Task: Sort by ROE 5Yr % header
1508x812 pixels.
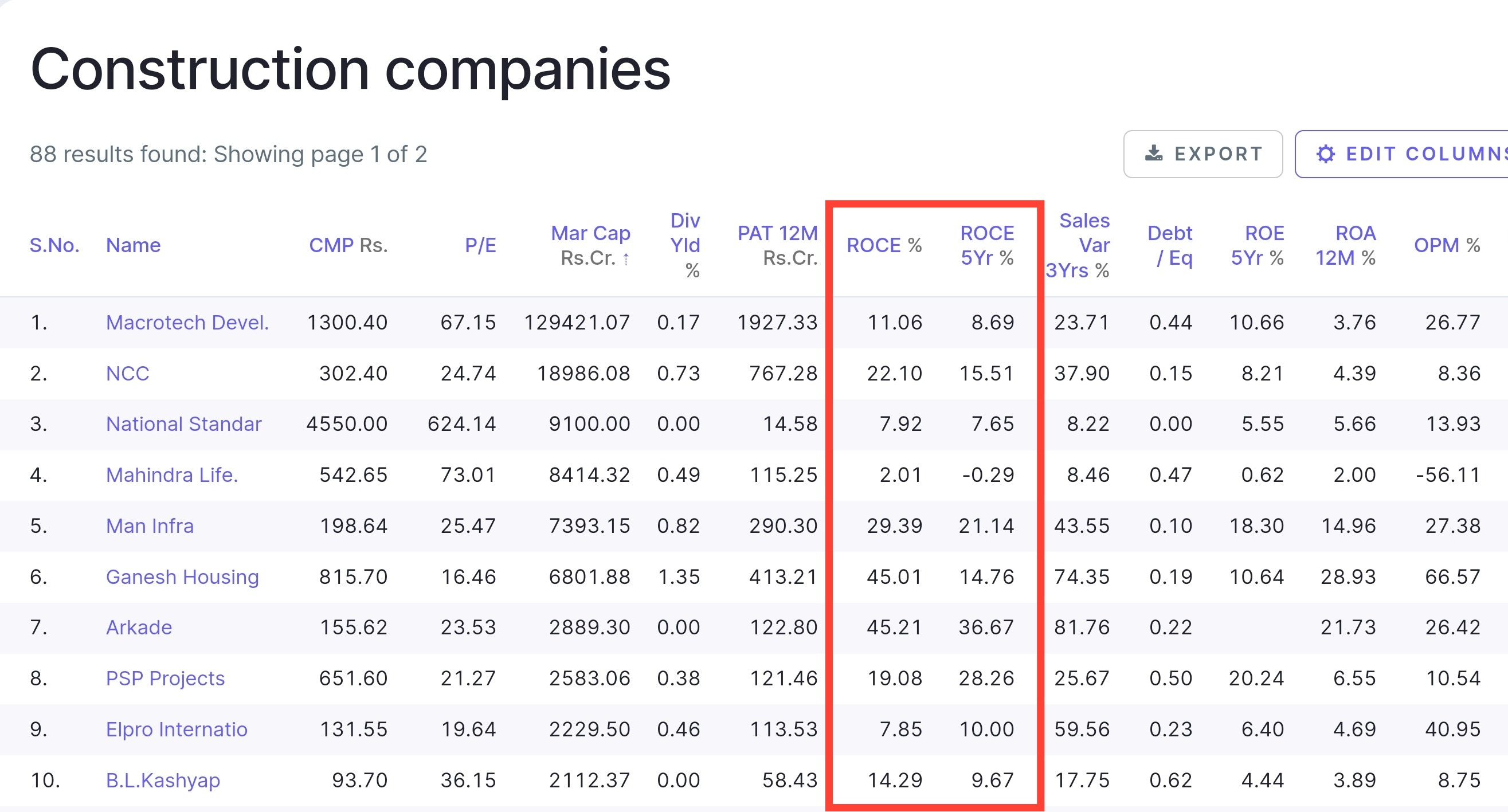Action: (x=1258, y=245)
